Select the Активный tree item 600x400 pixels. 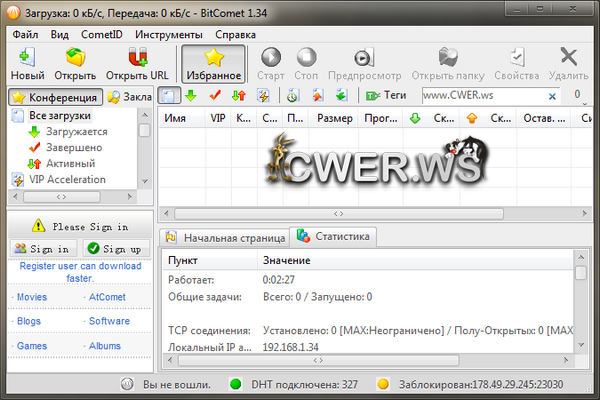click(70, 163)
